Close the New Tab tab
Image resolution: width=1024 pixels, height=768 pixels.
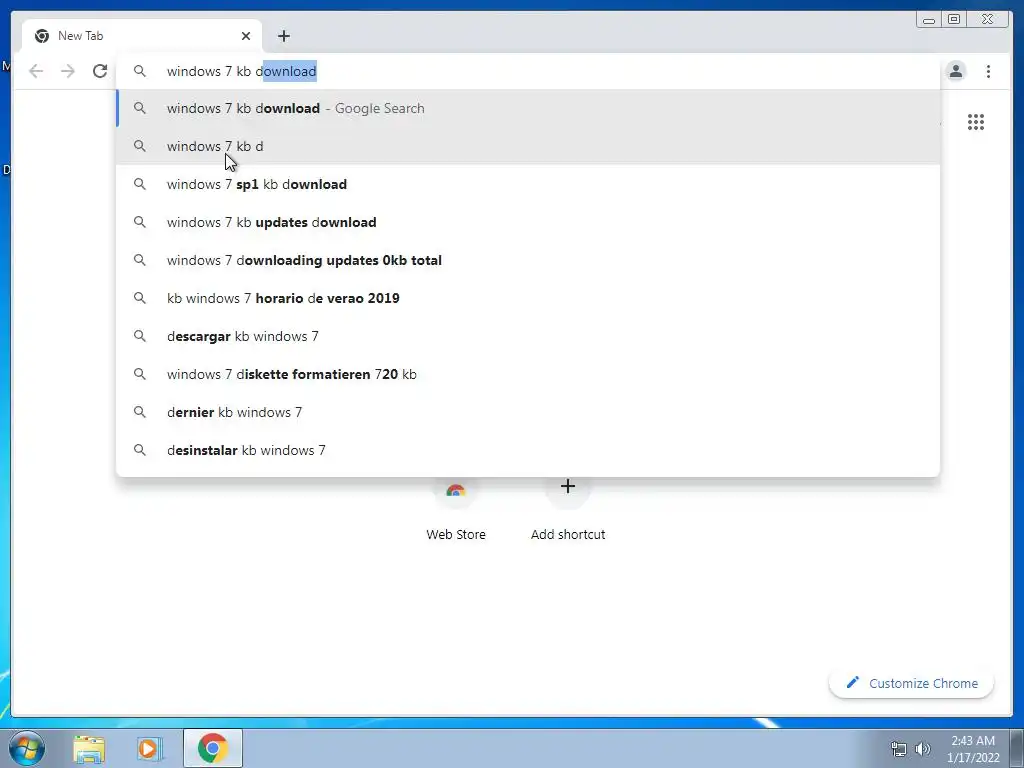[x=246, y=36]
